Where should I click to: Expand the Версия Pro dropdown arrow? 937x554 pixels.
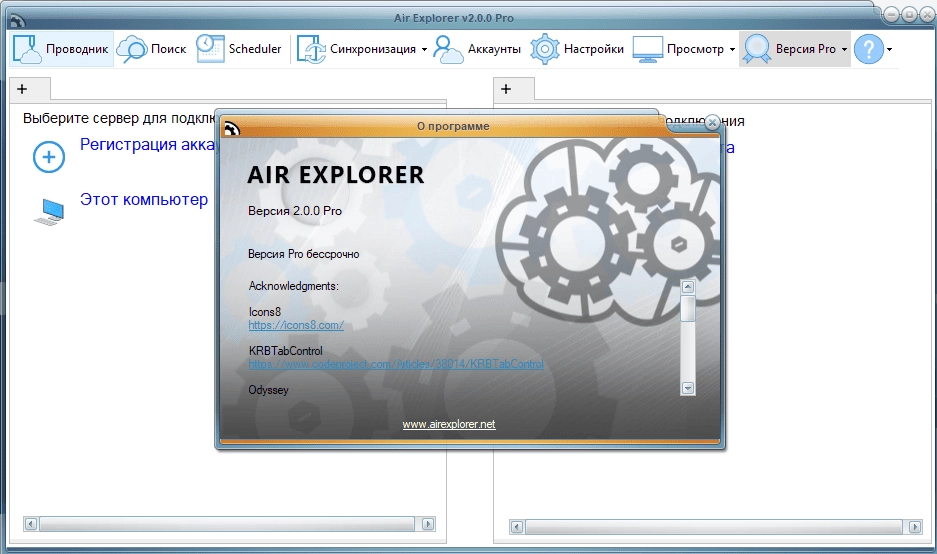844,50
